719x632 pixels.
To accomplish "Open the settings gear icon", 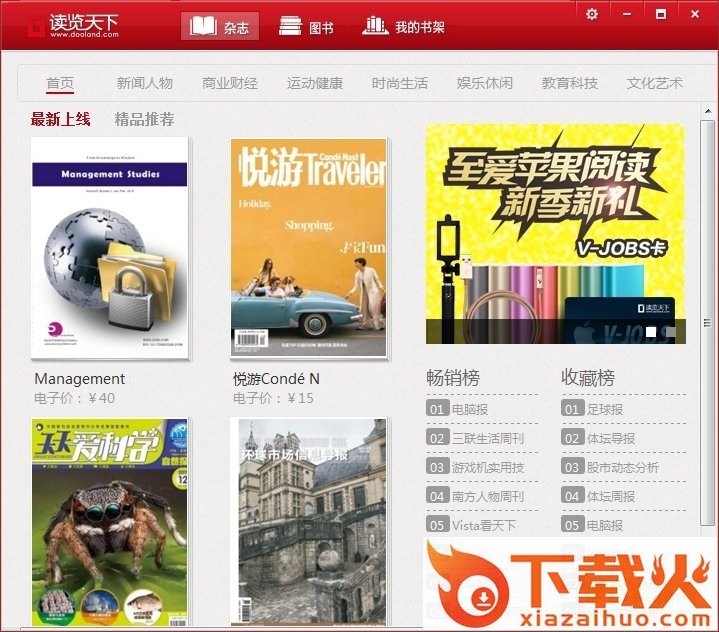I will pyautogui.click(x=592, y=14).
